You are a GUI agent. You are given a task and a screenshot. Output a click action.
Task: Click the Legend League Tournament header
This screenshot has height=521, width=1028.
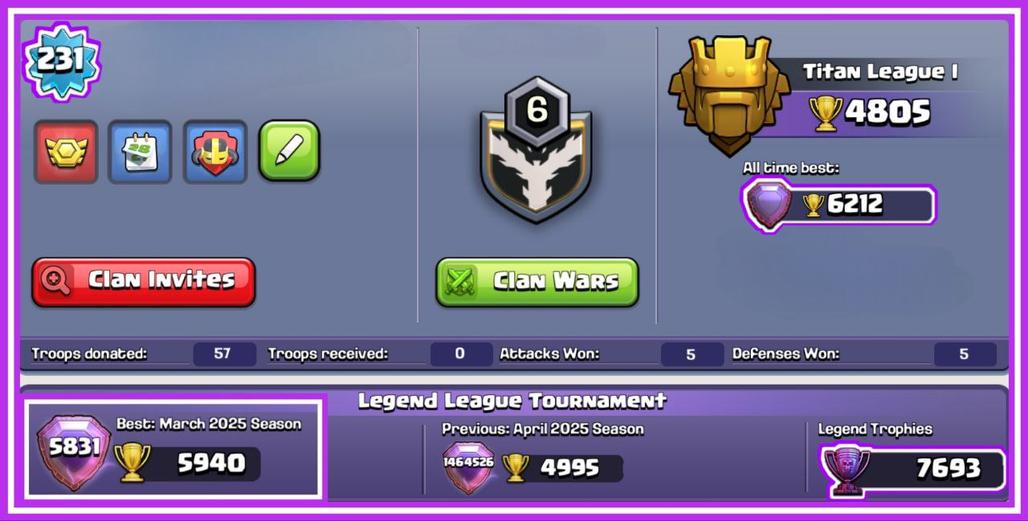512,400
